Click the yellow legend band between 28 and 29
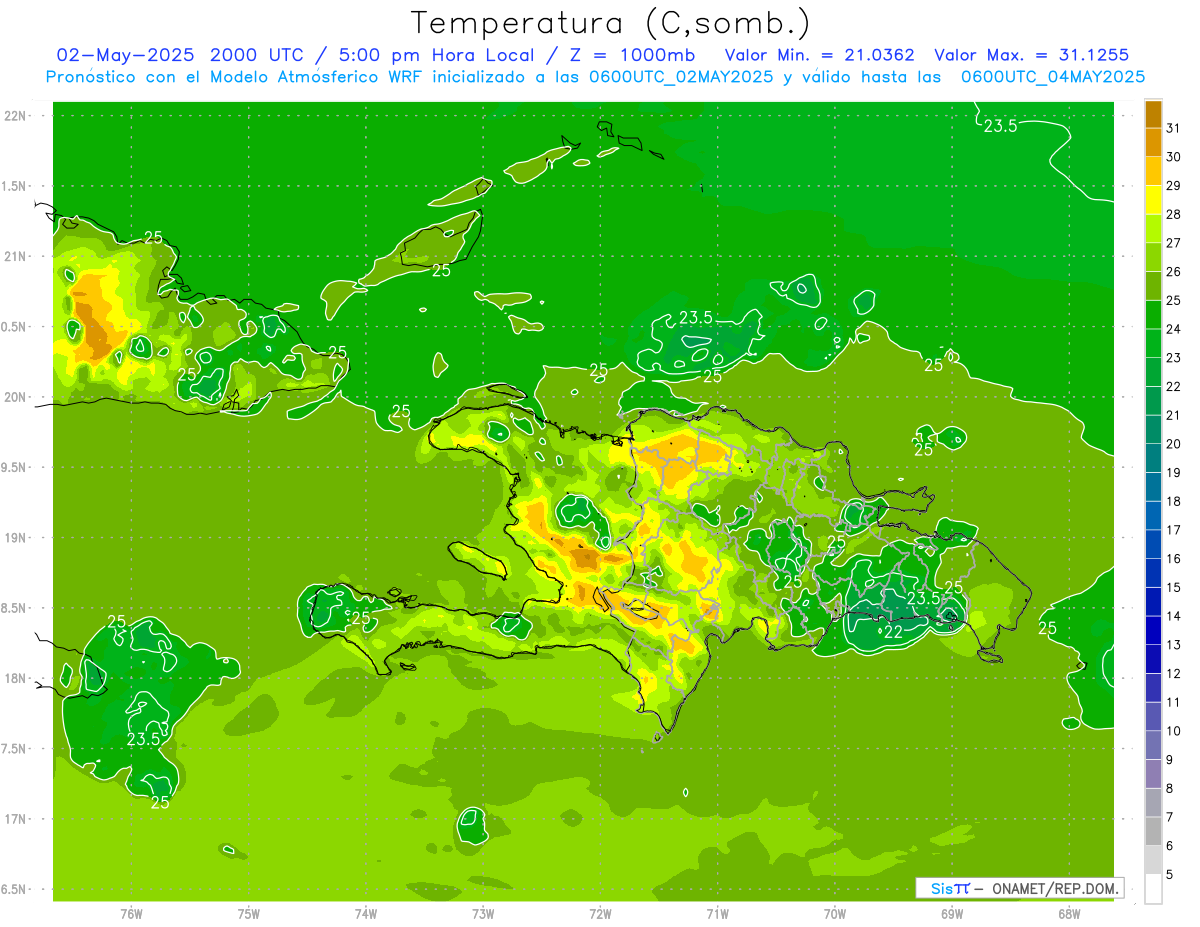Screen dimensions: 1200x927 tap(1153, 200)
